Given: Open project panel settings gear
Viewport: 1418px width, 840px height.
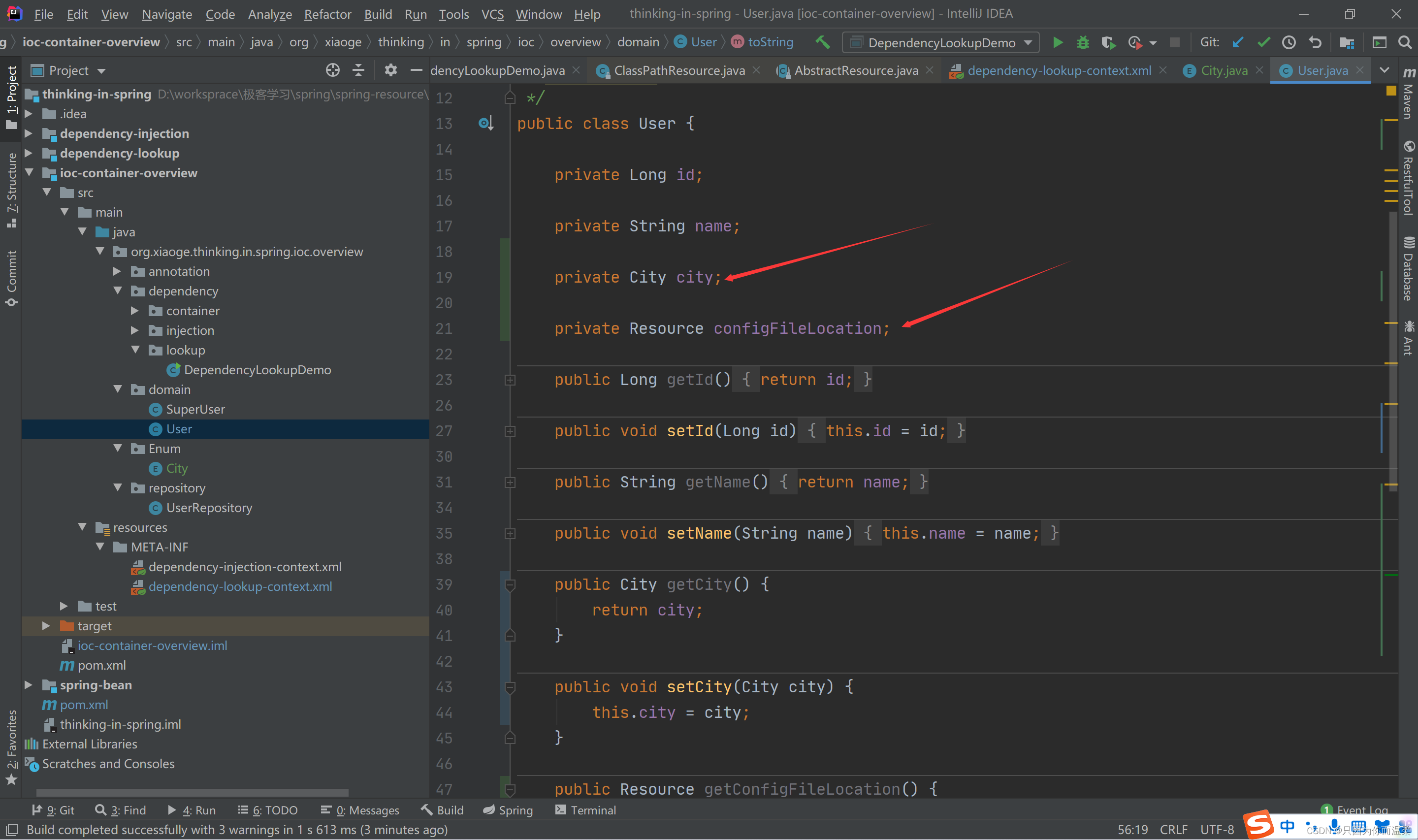Looking at the screenshot, I should (390, 70).
